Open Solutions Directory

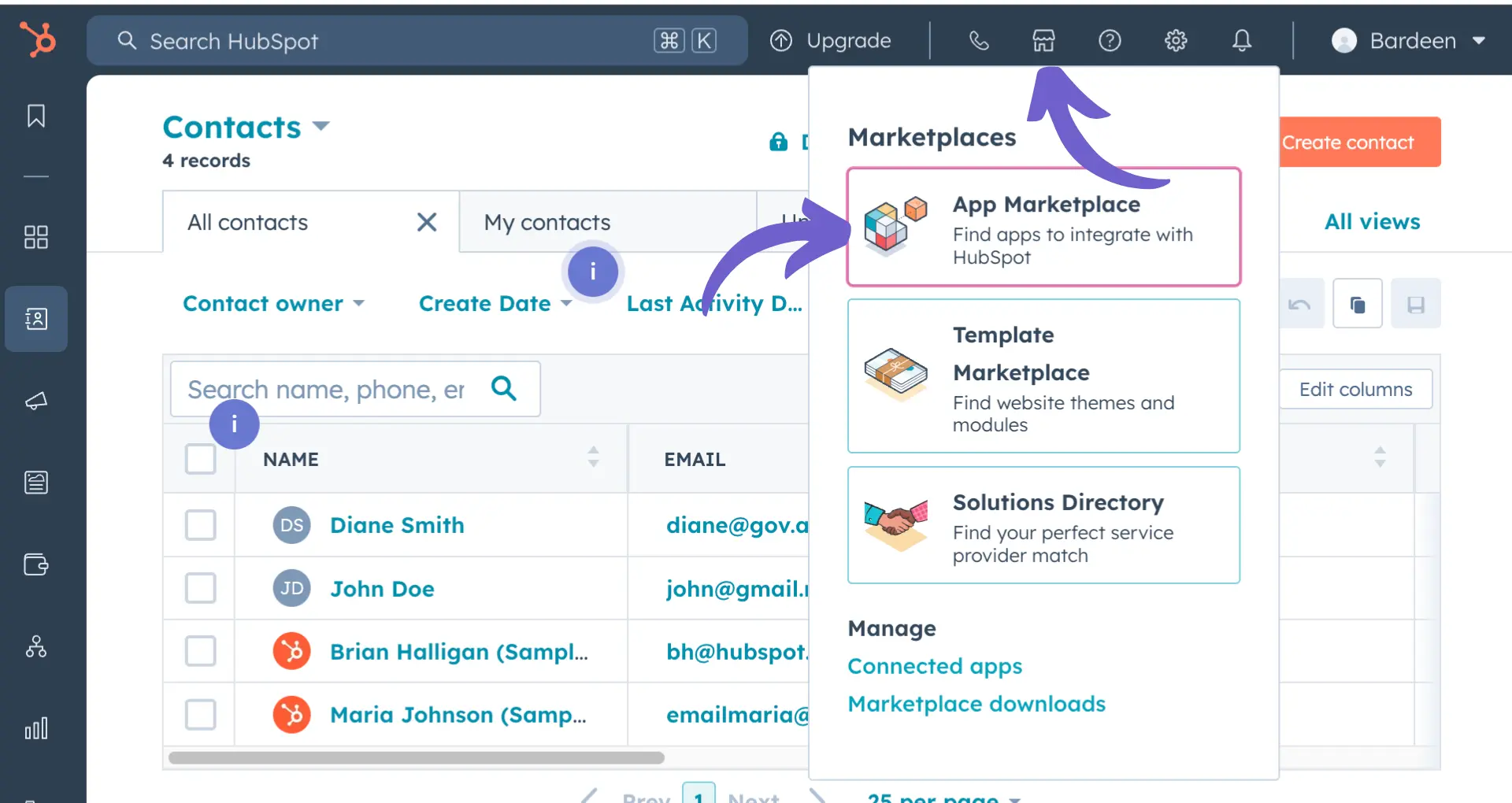(x=1043, y=525)
